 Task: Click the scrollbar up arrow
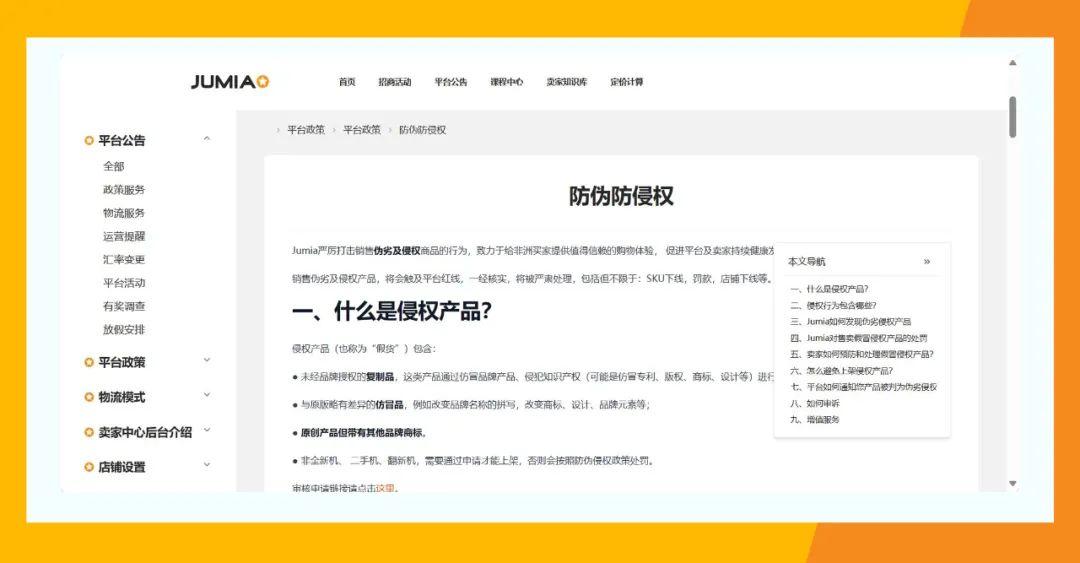pyautogui.click(x=1012, y=63)
